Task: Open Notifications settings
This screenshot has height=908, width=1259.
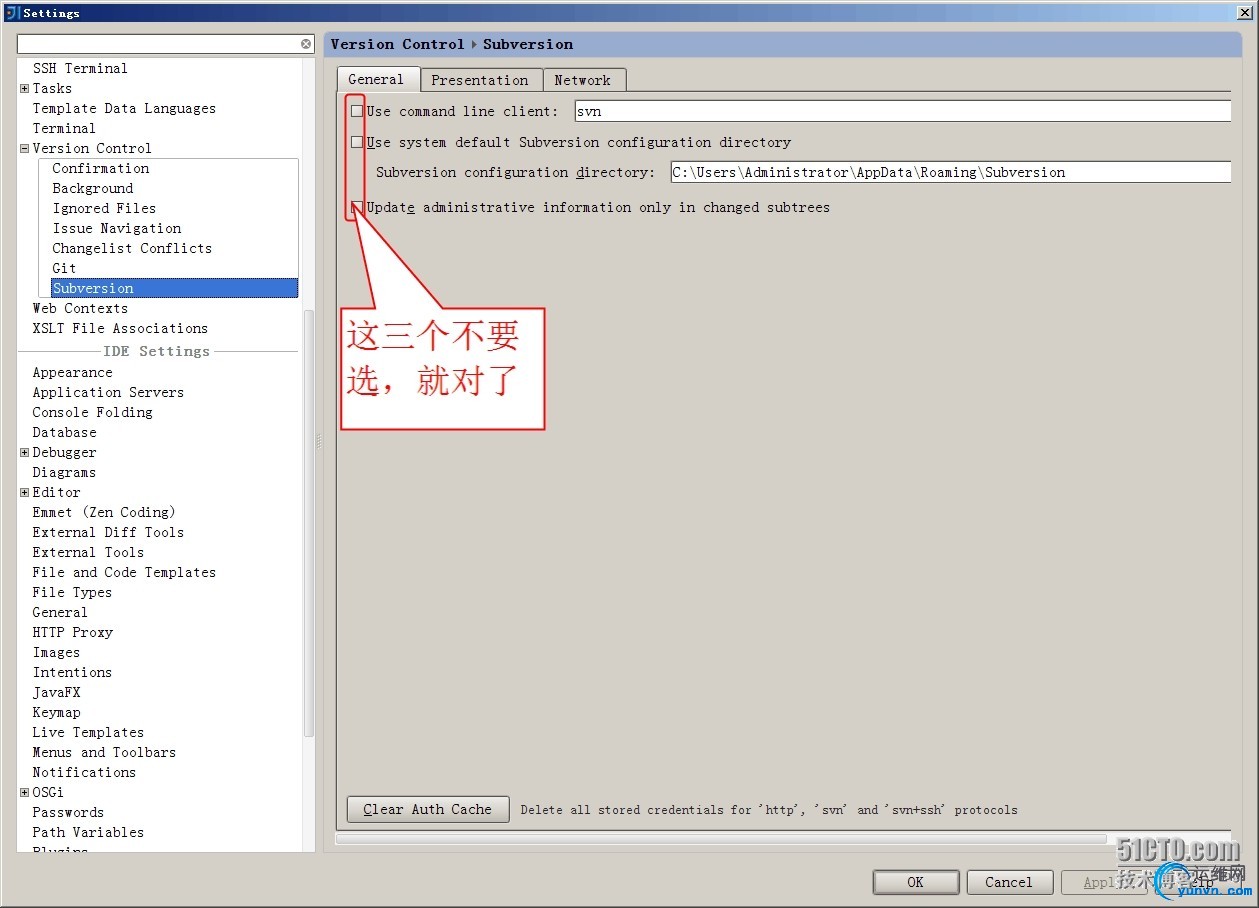Action: click(84, 772)
